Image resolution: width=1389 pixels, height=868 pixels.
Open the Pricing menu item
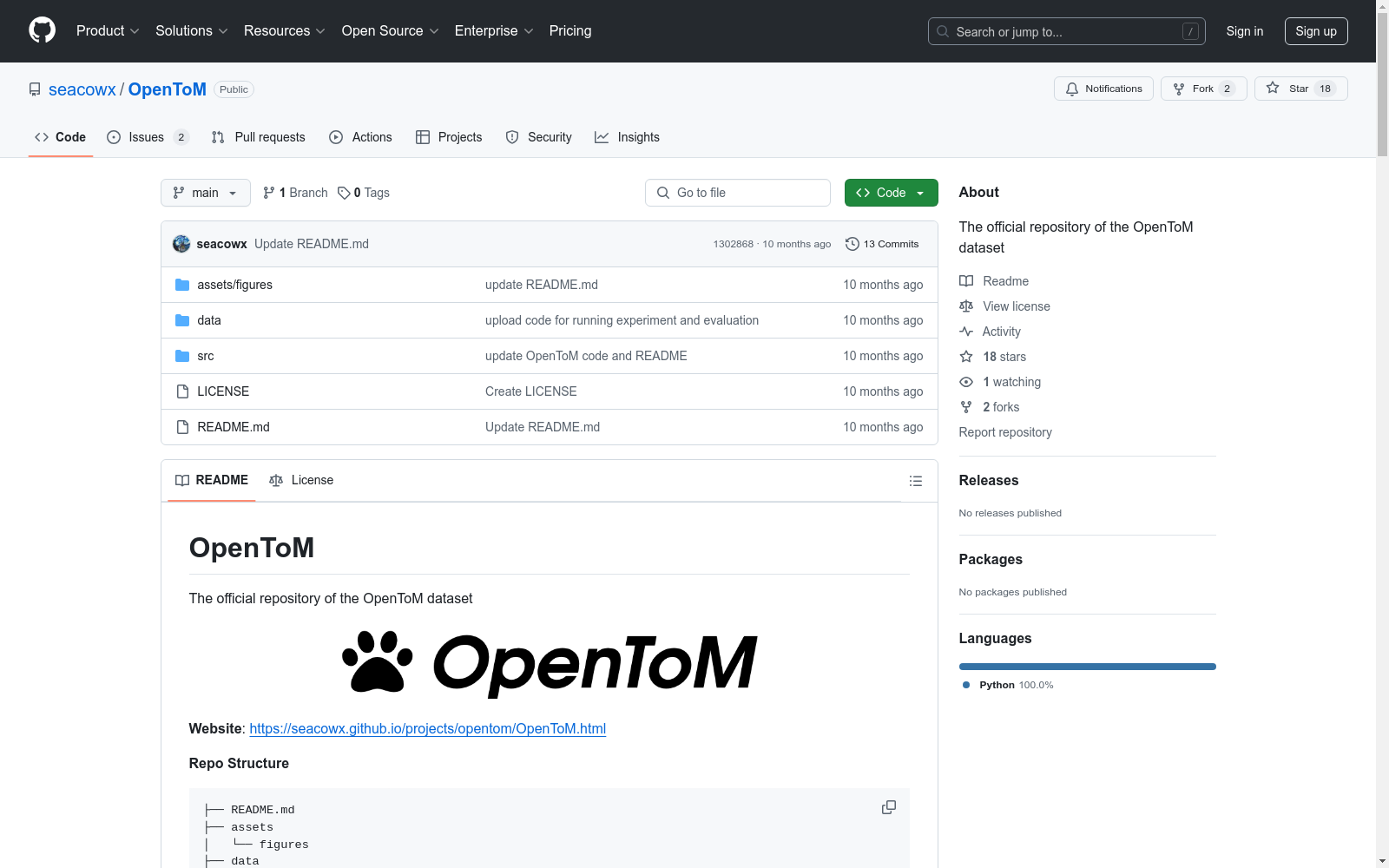pyautogui.click(x=570, y=31)
